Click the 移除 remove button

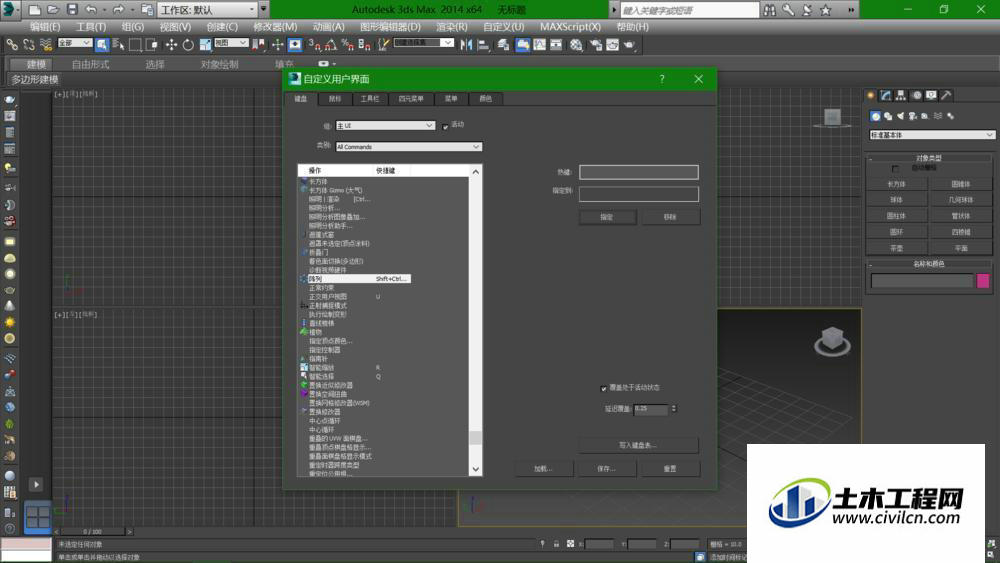click(x=670, y=217)
